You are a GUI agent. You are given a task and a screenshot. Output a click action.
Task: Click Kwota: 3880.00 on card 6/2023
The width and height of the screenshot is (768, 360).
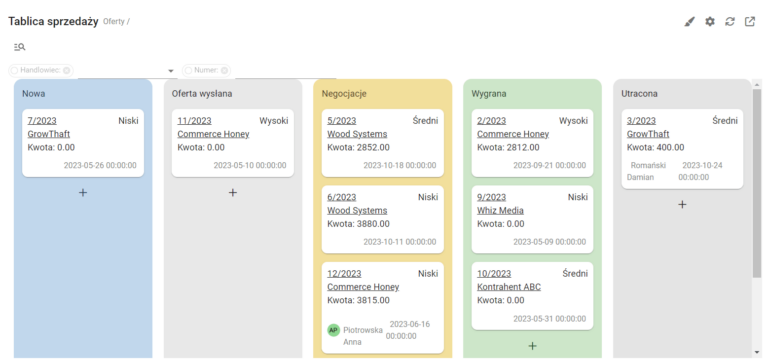pos(359,224)
